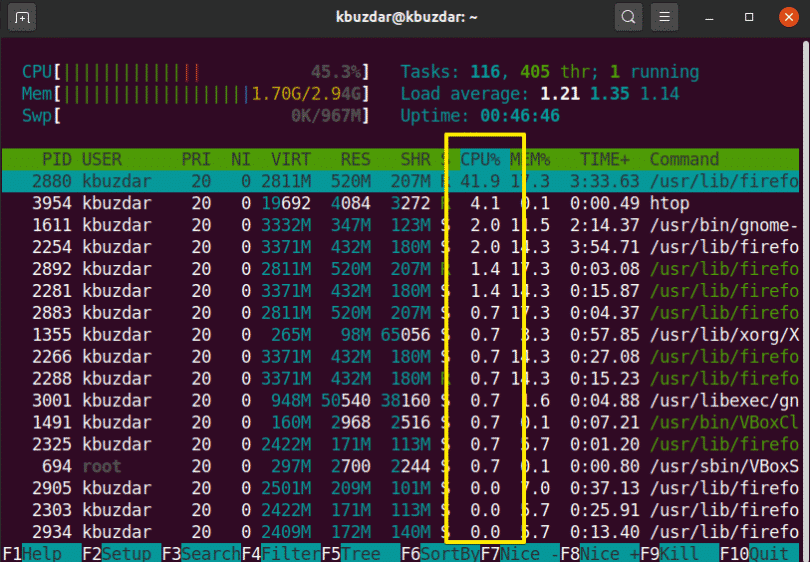Click TIME+ value 3:54.71
The height and width of the screenshot is (562, 810).
coord(604,247)
